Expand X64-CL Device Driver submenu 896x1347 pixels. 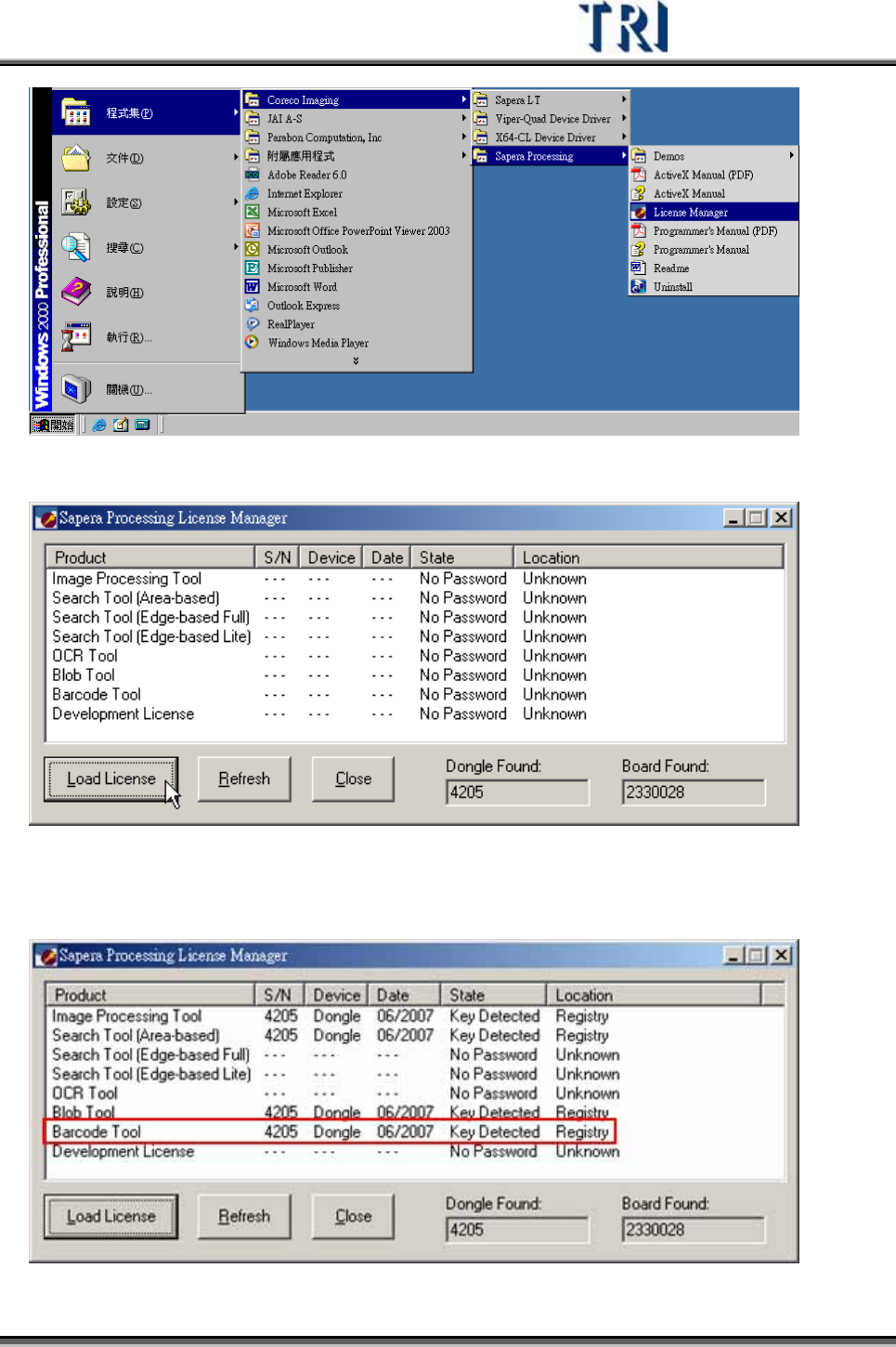[551, 137]
